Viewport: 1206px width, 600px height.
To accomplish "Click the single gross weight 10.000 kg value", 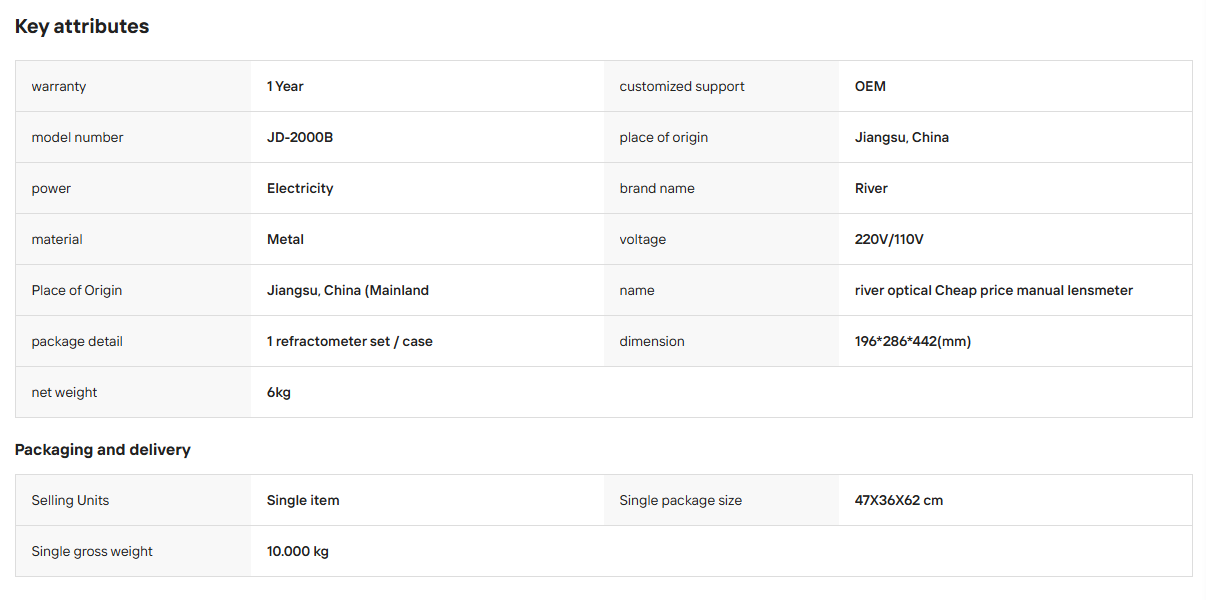I will click(298, 551).
